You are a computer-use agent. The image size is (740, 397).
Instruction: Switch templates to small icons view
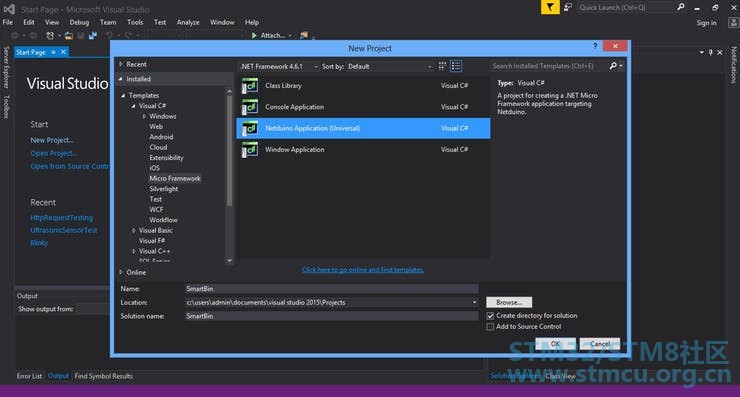coord(442,67)
